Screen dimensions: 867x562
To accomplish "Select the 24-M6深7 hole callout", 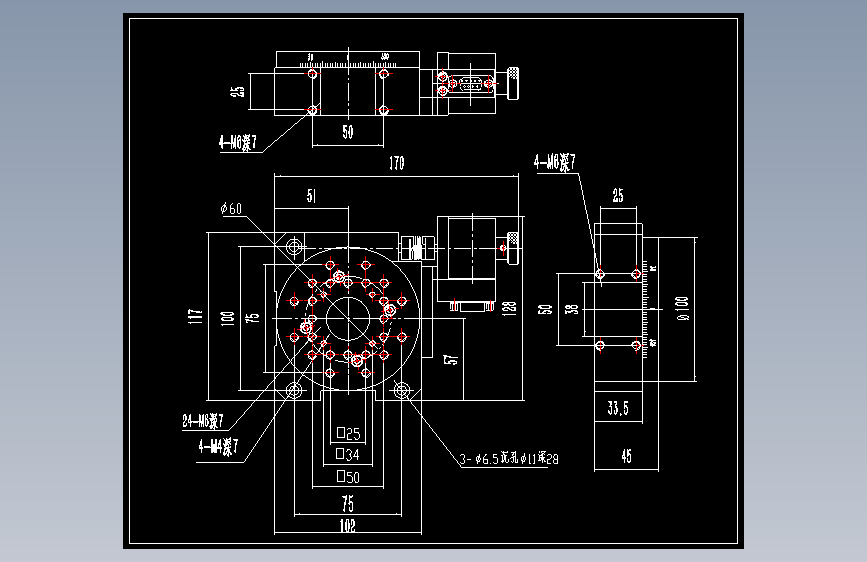I will pyautogui.click(x=203, y=421).
